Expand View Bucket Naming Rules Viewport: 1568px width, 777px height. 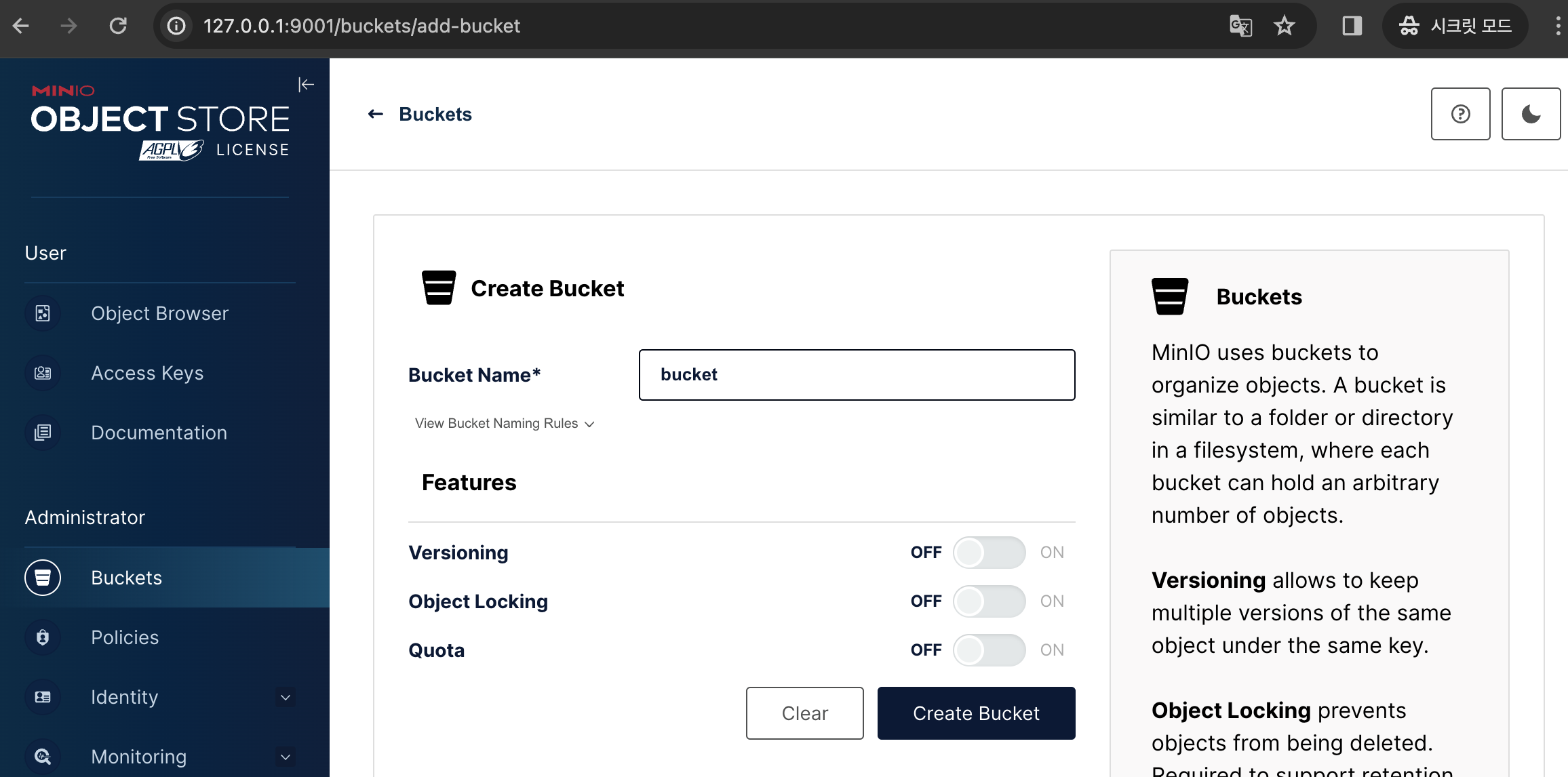coord(504,423)
